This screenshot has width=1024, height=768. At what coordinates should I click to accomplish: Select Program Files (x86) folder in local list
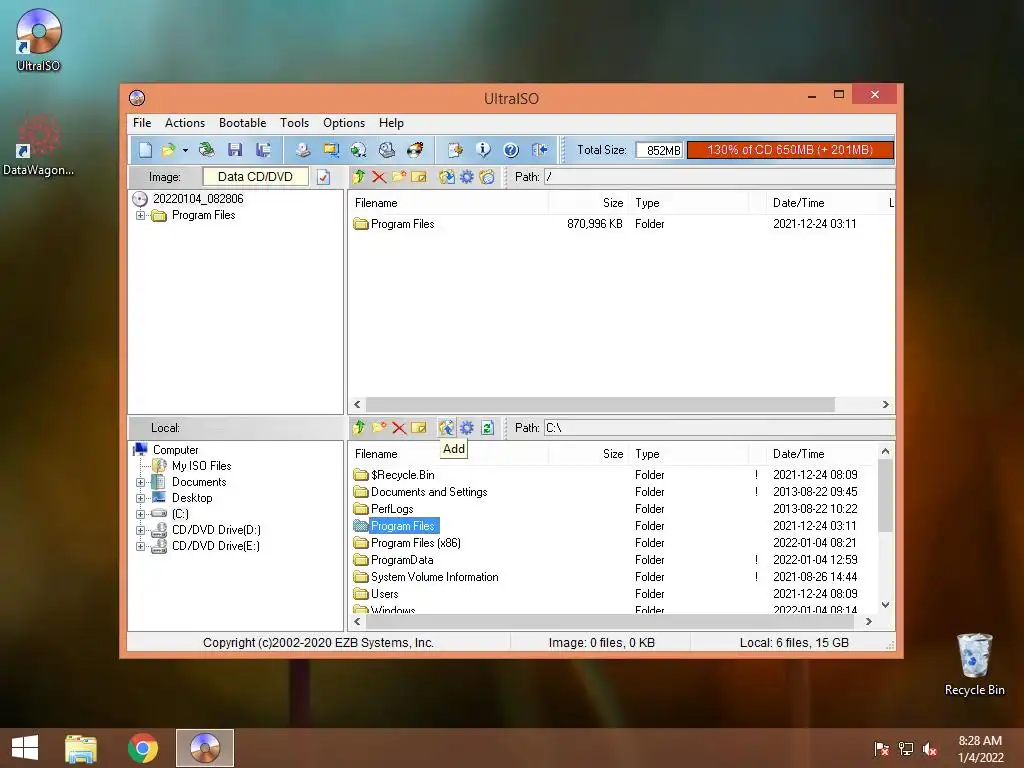click(415, 543)
